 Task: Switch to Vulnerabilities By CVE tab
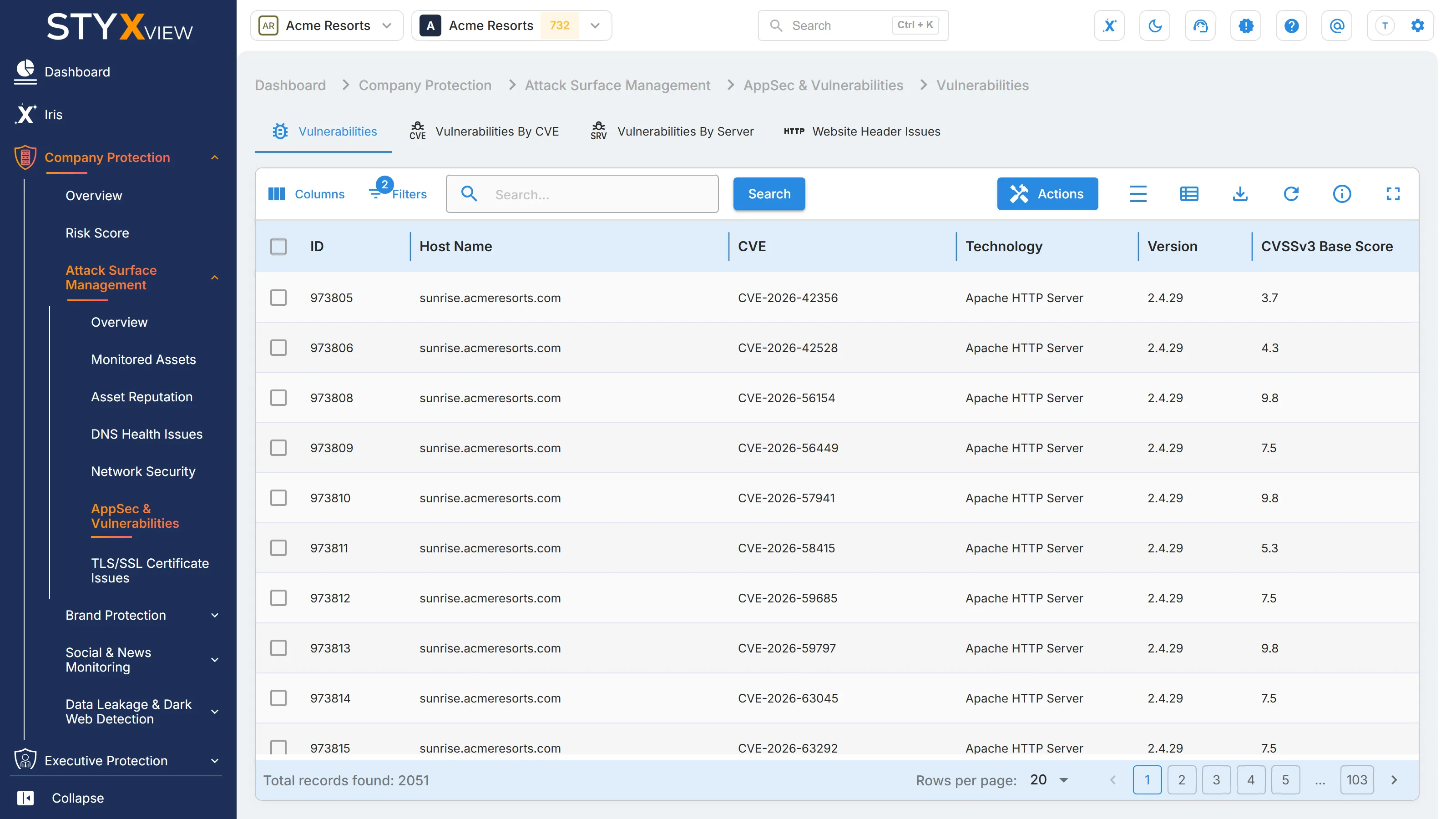click(x=484, y=131)
